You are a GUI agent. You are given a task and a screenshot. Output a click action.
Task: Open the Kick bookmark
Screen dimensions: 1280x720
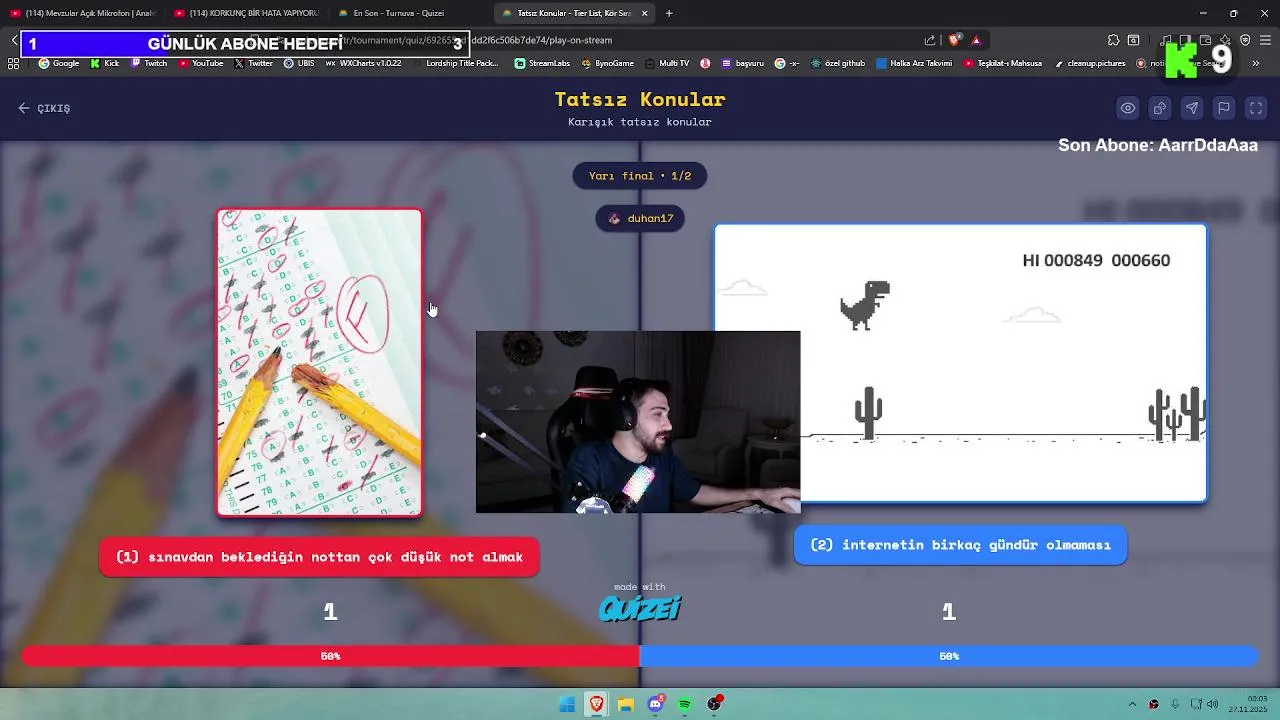(104, 63)
